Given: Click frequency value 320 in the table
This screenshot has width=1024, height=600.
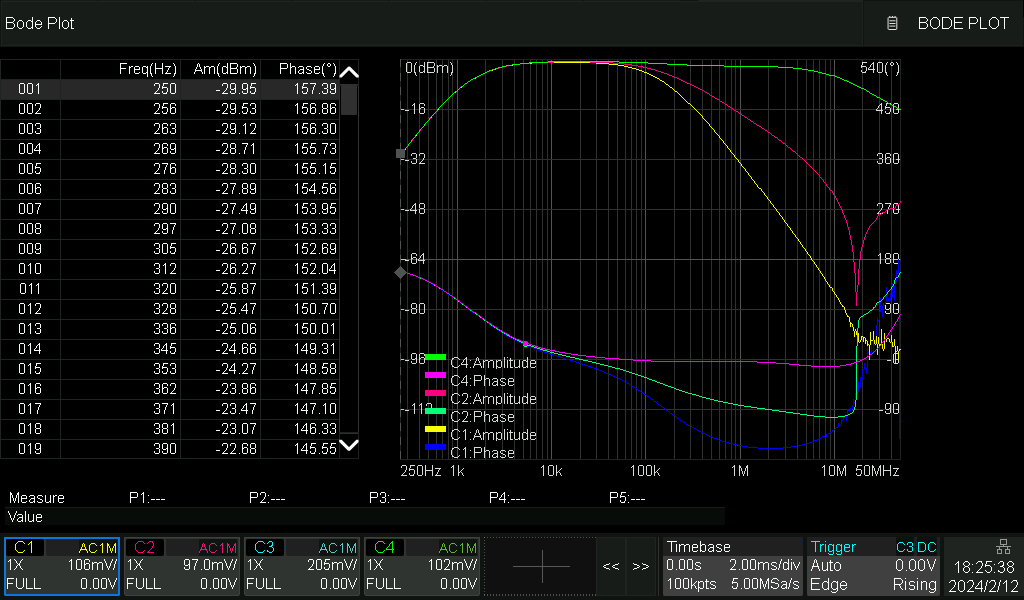Looking at the screenshot, I should (165, 289).
